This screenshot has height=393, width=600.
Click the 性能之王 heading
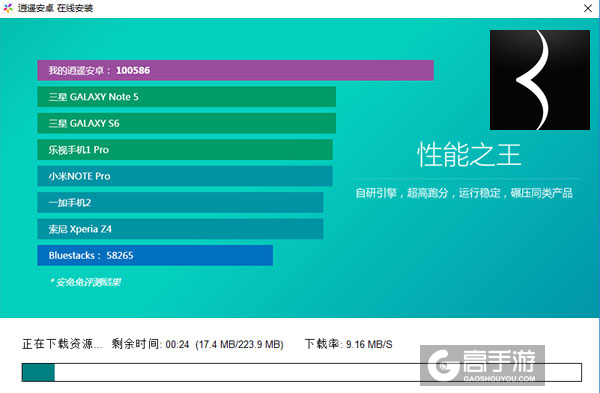[x=469, y=154]
